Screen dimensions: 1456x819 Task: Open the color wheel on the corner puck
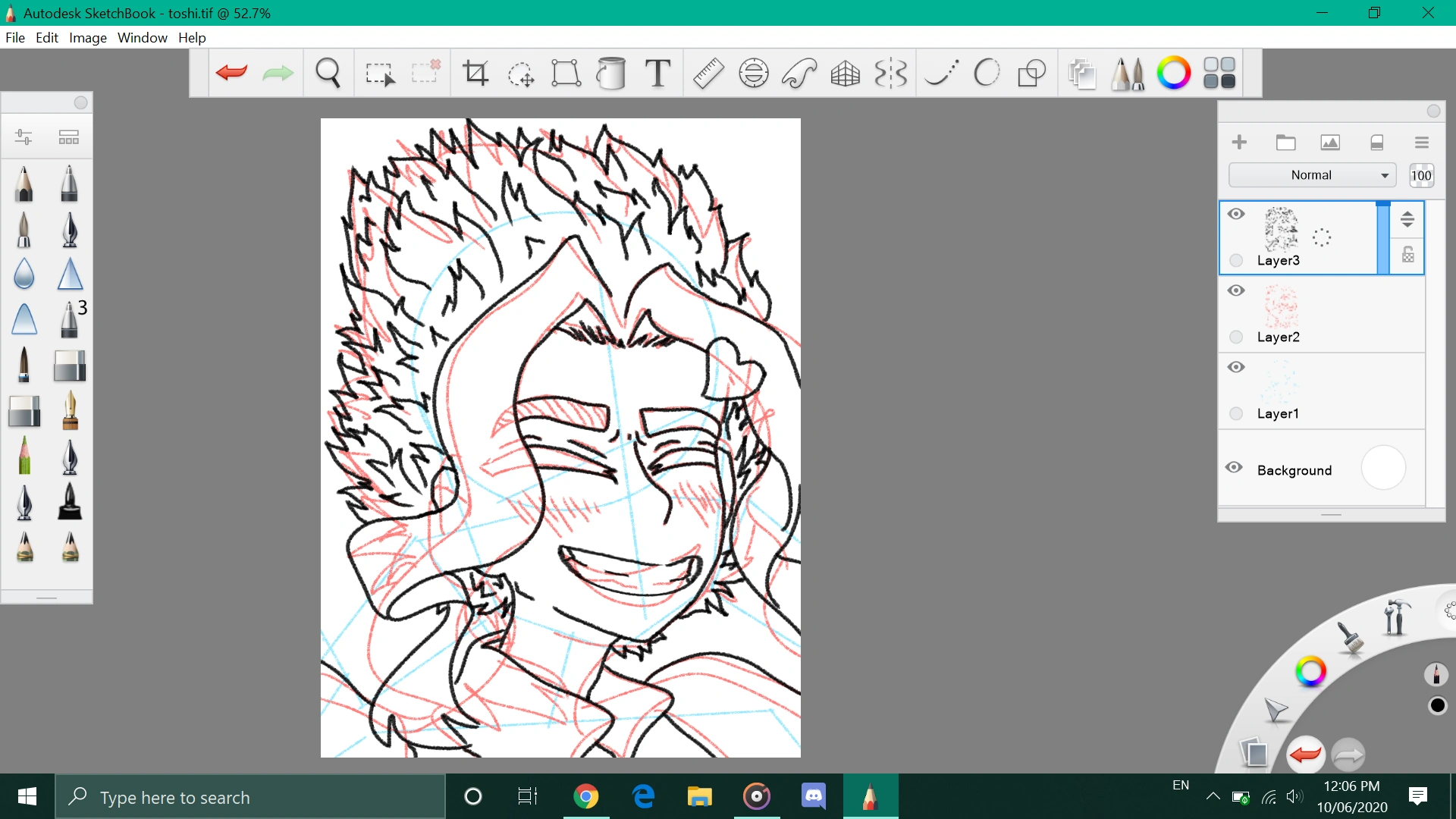(x=1310, y=670)
